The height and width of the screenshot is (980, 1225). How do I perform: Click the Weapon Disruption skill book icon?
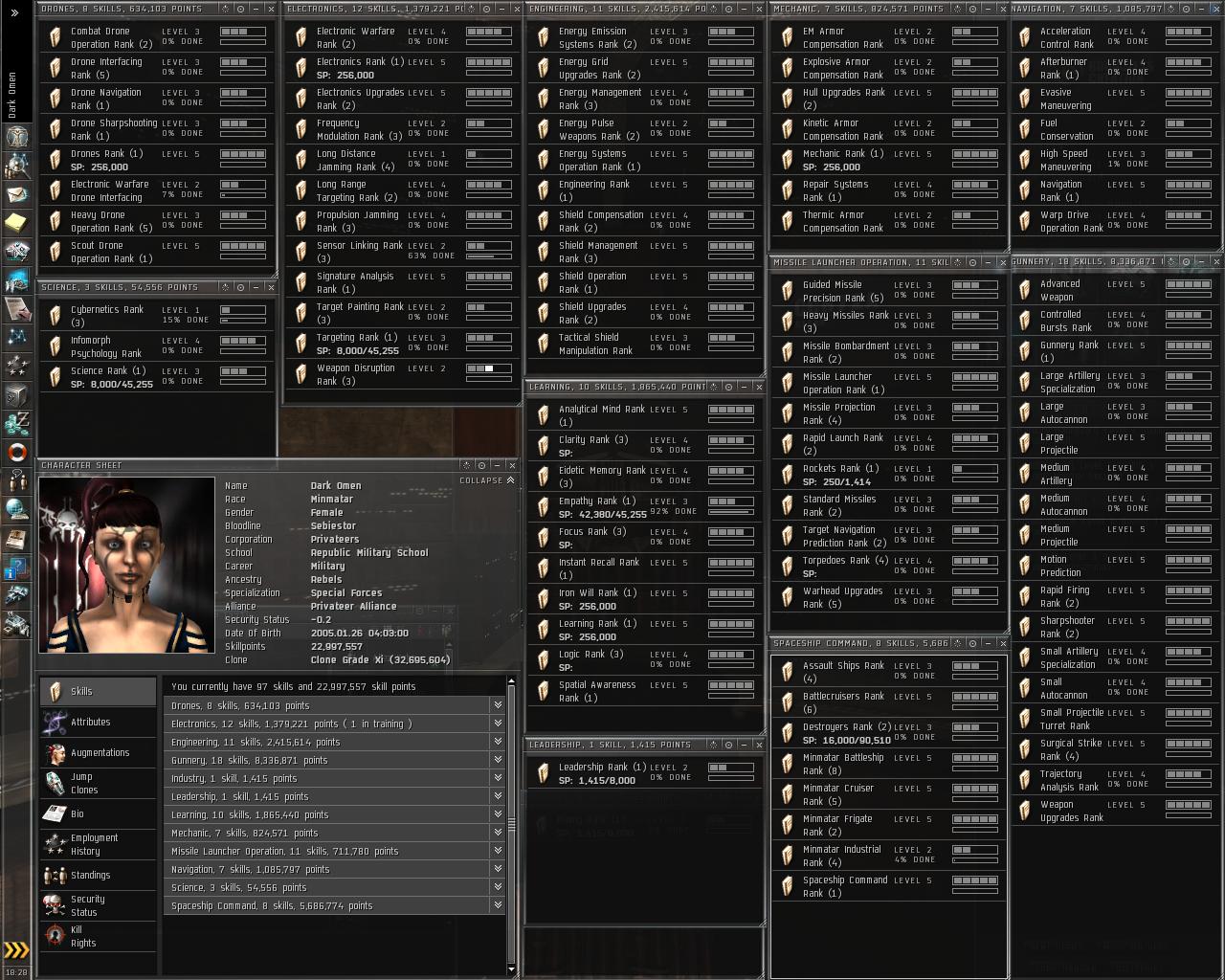click(x=301, y=374)
